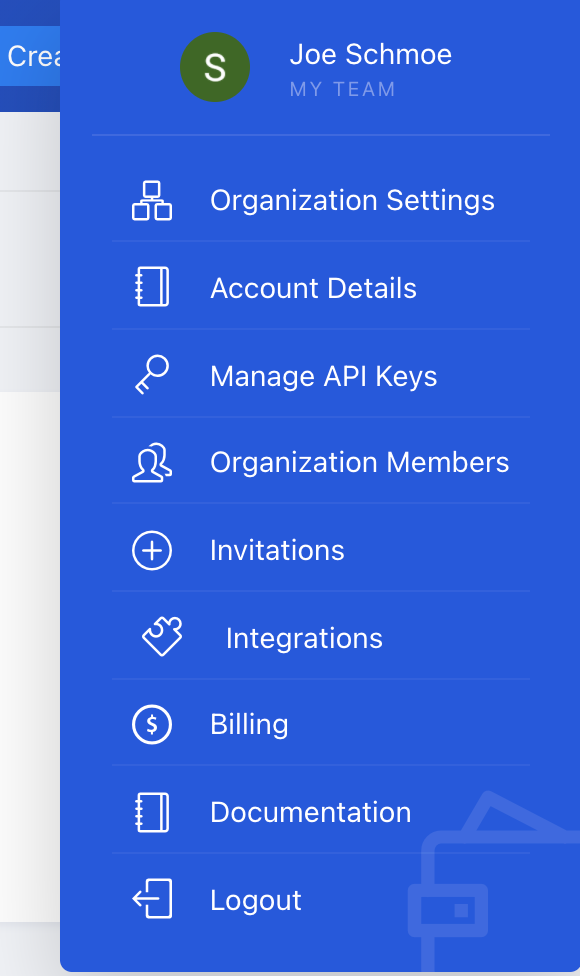Image resolution: width=580 pixels, height=976 pixels.
Task: Go to Organization Members
Action: tap(320, 462)
